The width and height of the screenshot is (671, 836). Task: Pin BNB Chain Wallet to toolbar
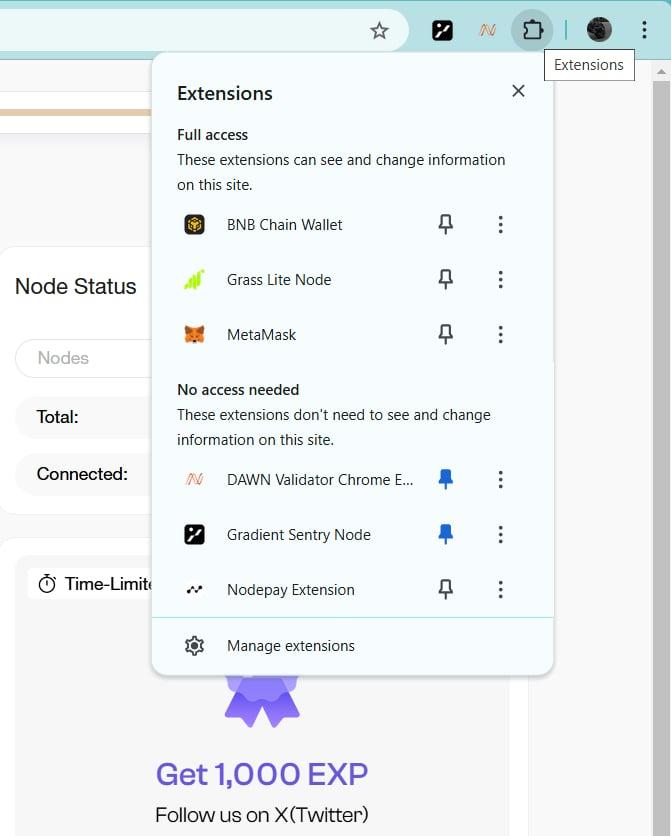(x=446, y=225)
